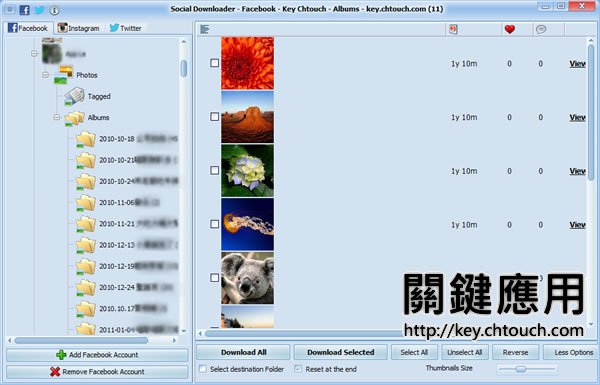Screen dimensions: 600x385
Task: Select the koala thumbnail
Action: 248,278
